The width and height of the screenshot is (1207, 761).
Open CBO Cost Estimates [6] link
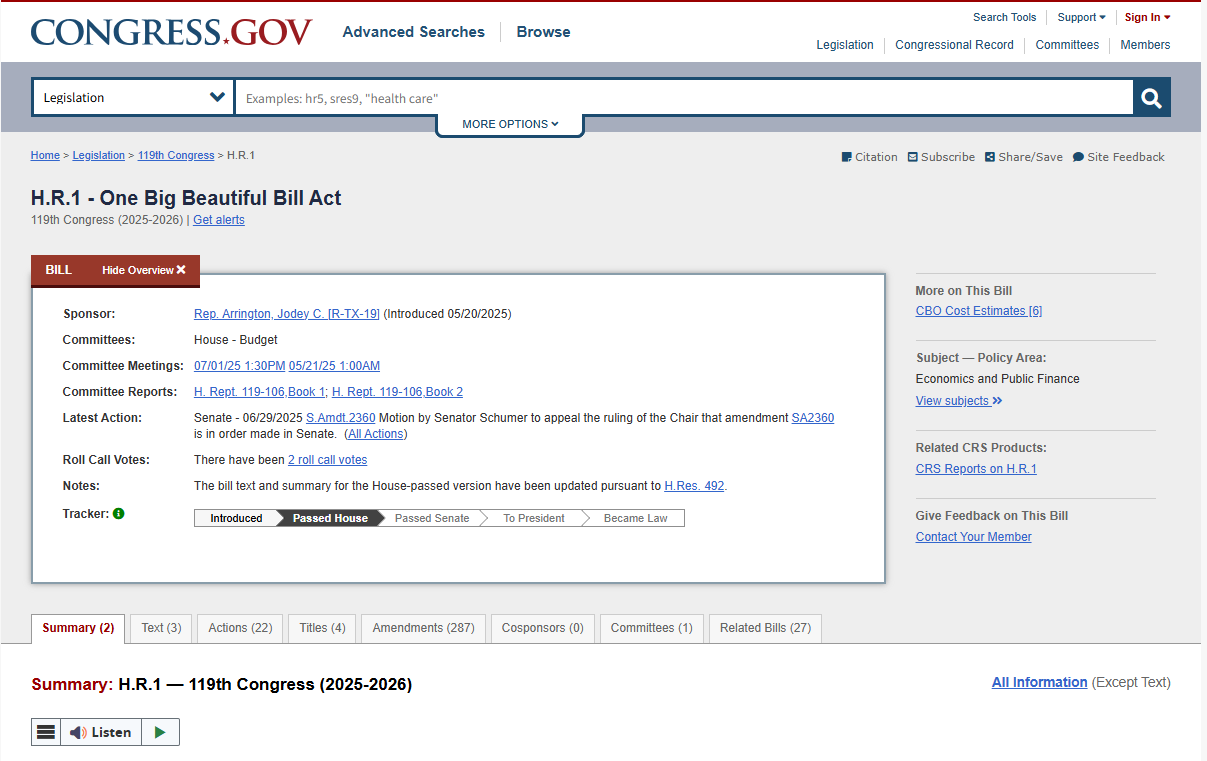[x=979, y=311]
